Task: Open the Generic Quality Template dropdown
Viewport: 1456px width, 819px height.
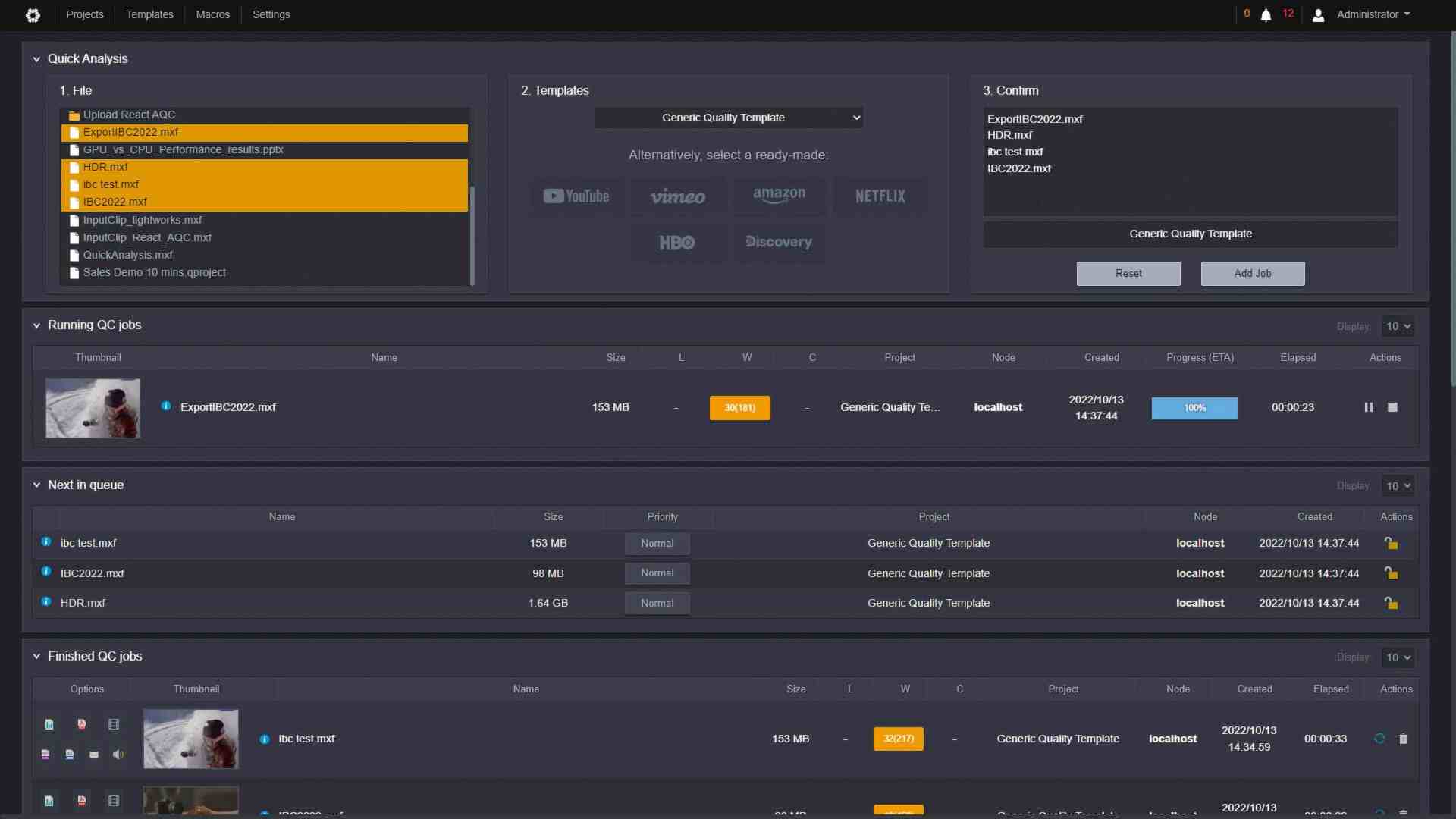Action: click(727, 118)
